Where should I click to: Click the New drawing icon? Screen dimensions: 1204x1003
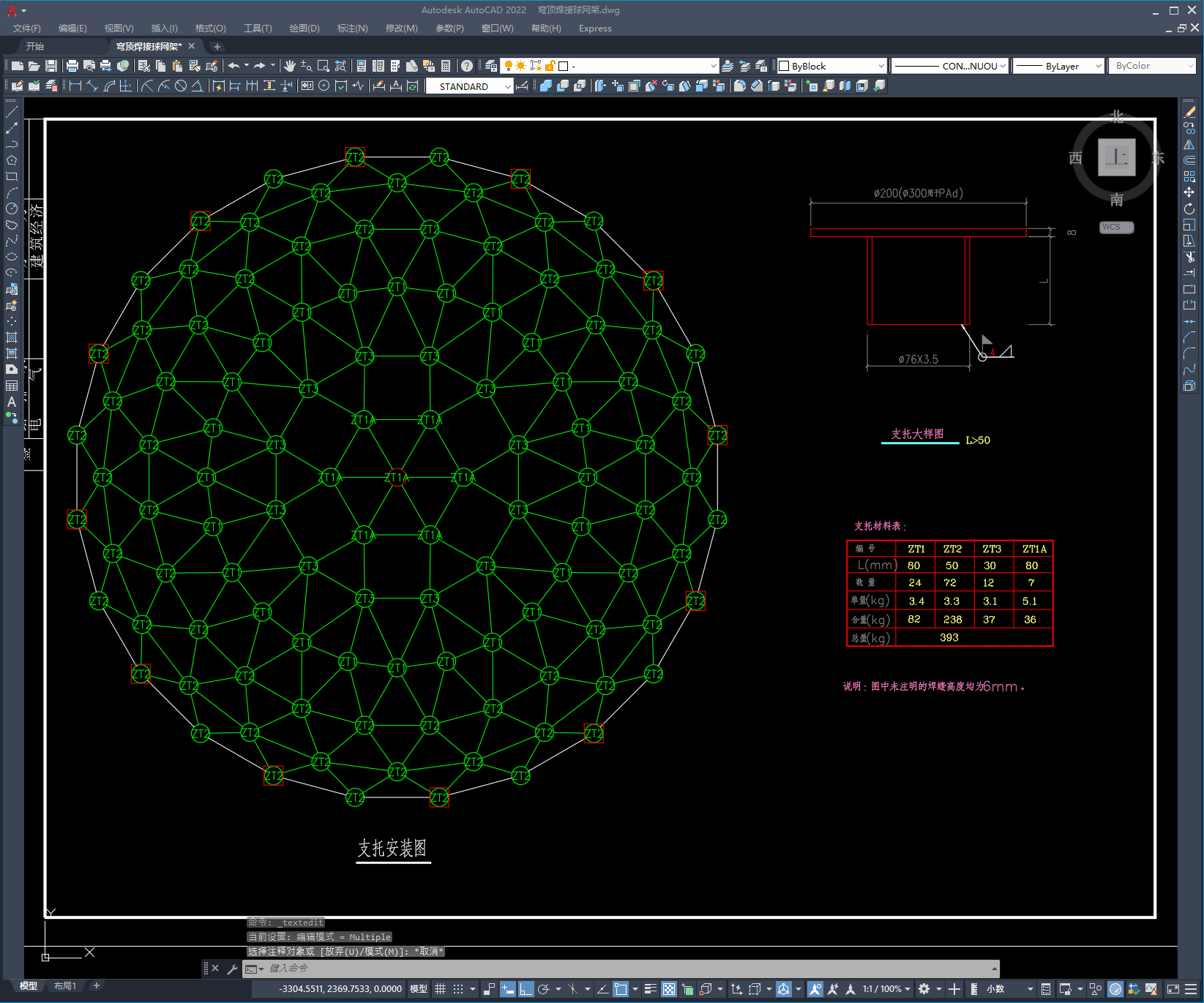pyautogui.click(x=17, y=66)
